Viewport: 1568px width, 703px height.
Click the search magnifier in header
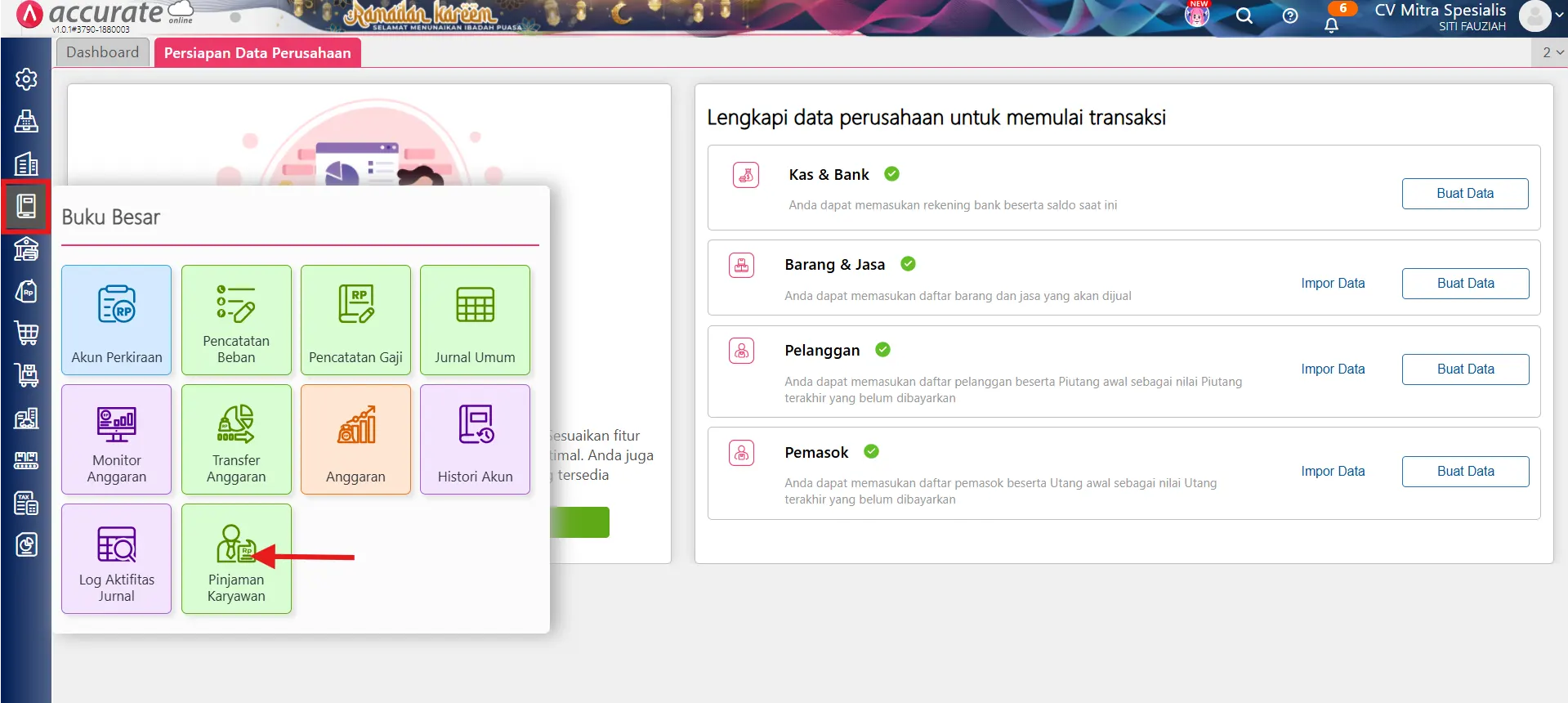tap(1244, 16)
